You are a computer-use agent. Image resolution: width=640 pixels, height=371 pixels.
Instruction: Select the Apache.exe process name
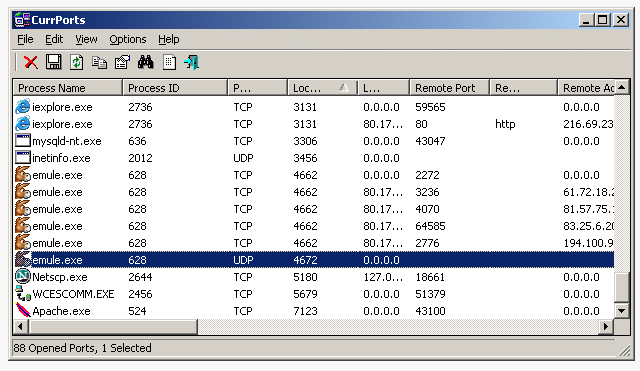tap(61, 311)
